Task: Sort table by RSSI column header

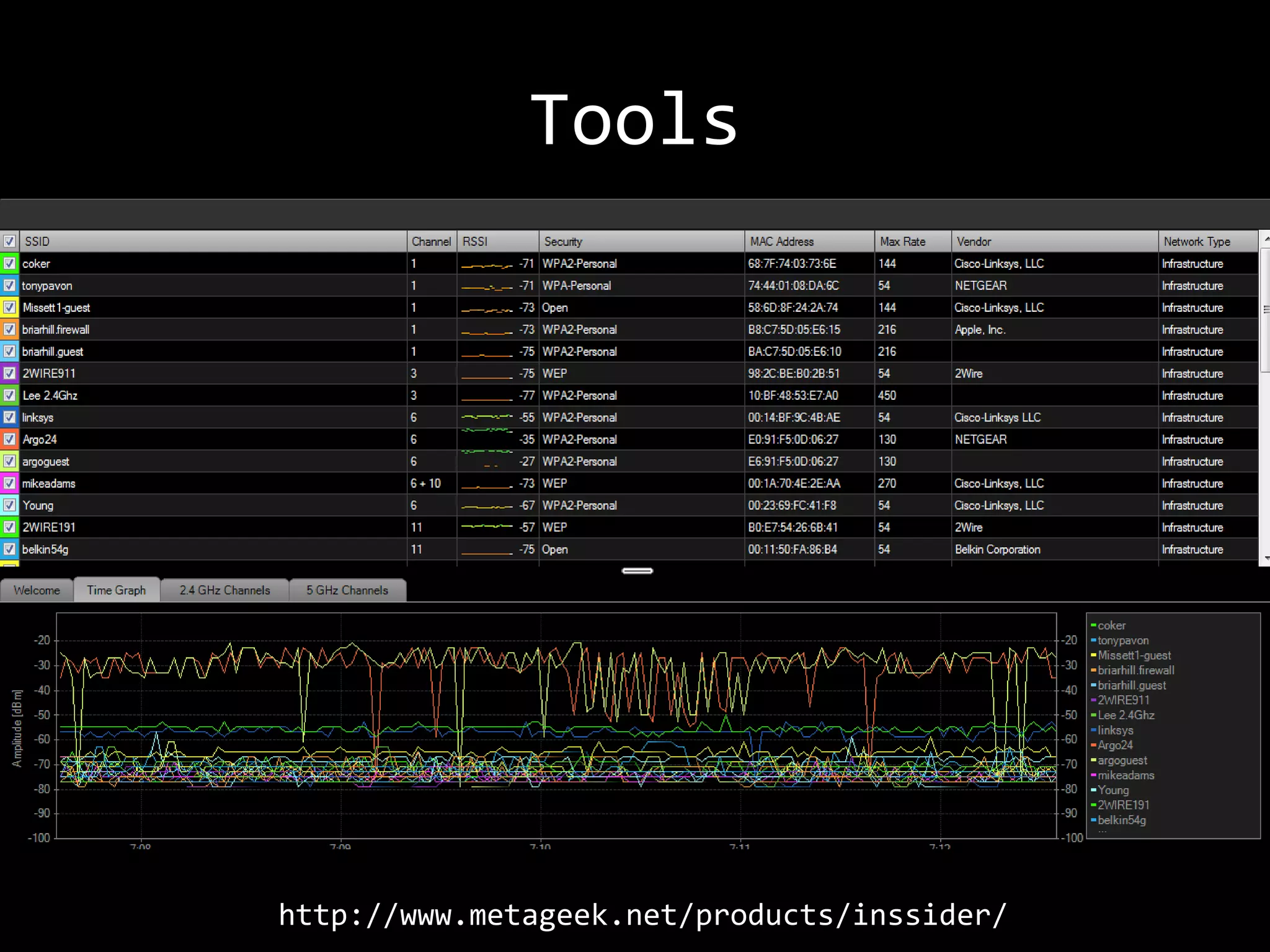Action: coord(498,241)
